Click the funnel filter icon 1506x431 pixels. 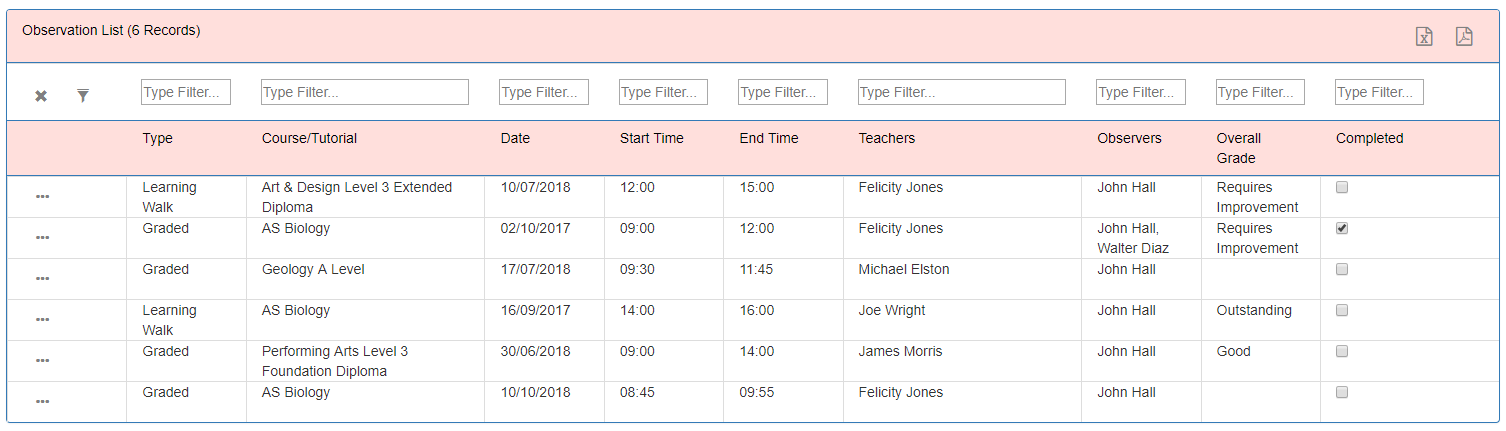[x=83, y=96]
